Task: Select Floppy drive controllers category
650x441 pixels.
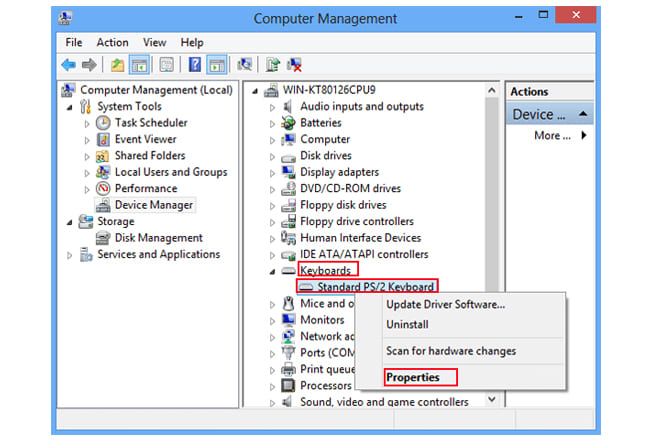Action: click(x=357, y=221)
